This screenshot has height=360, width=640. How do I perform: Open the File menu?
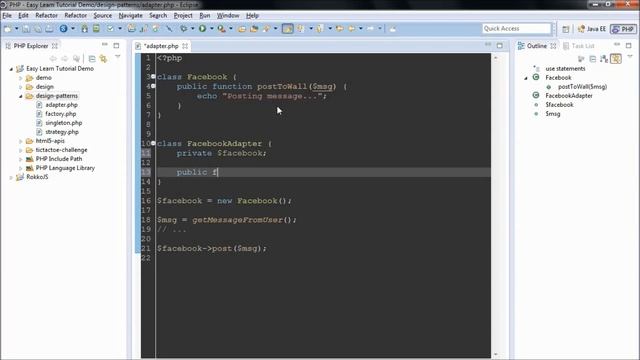pos(7,16)
